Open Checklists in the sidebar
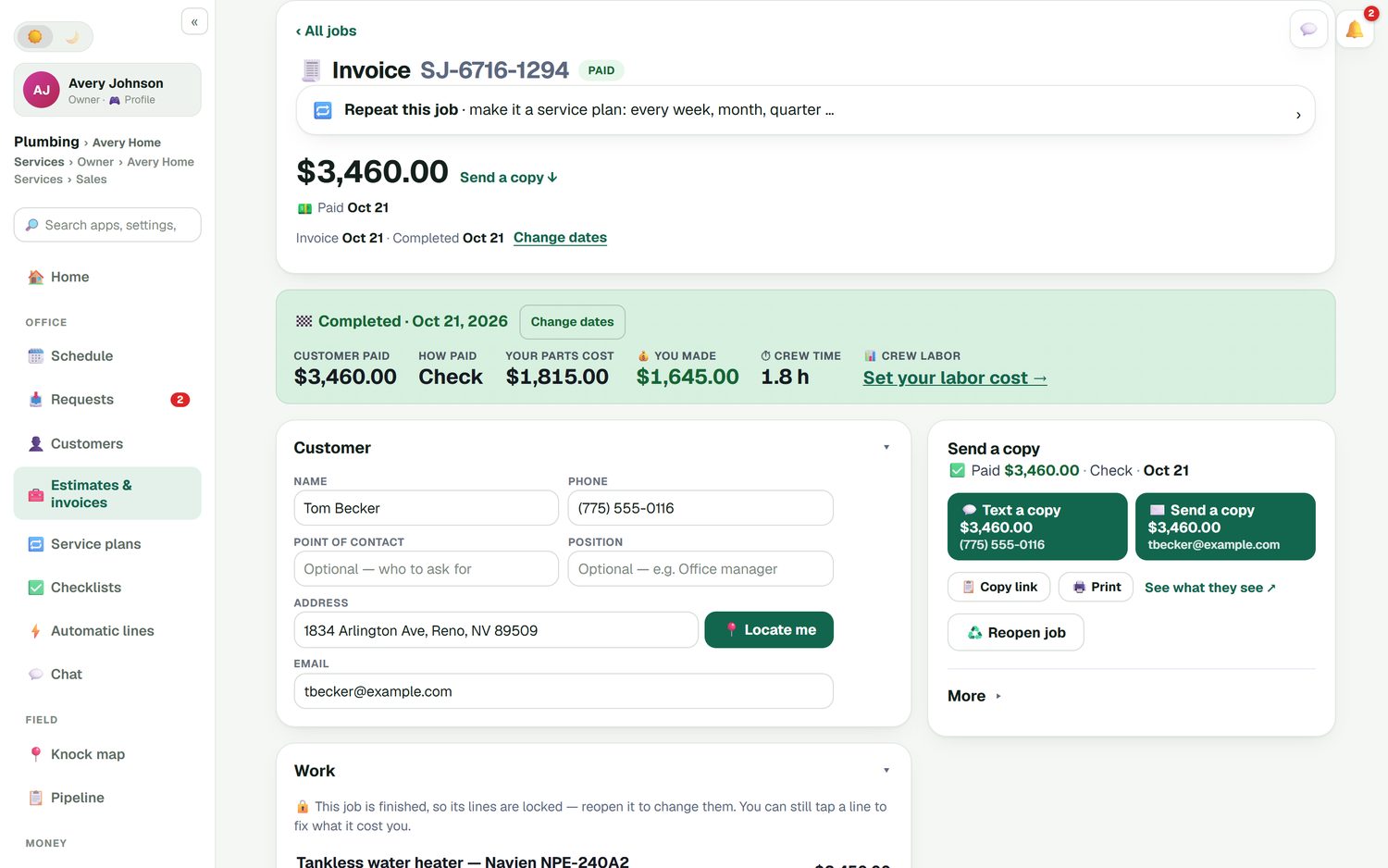Screen dimensions: 1388x868 pos(107,588)
